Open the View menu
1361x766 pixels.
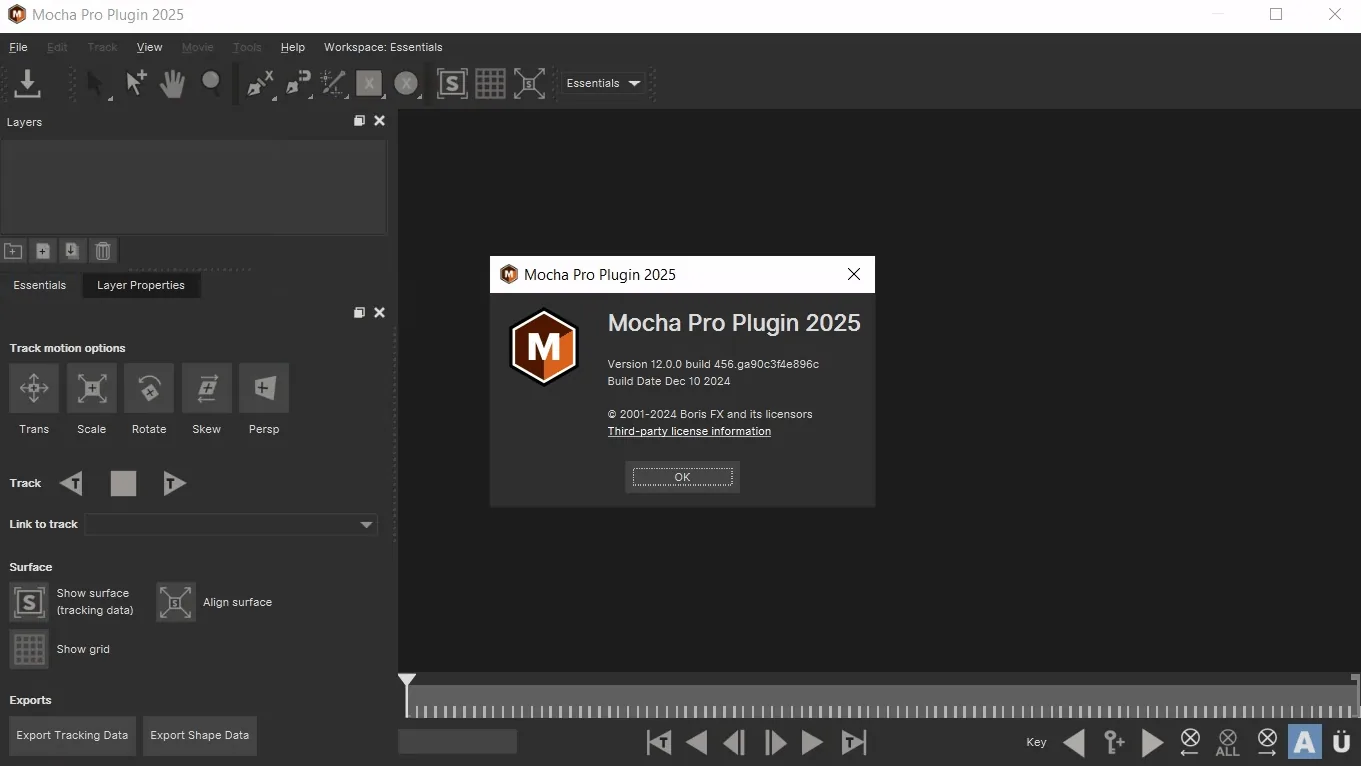pyautogui.click(x=149, y=47)
